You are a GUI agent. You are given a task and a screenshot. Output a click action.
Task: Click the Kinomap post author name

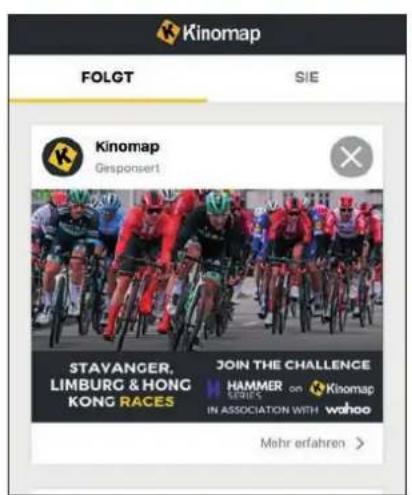pos(127,147)
